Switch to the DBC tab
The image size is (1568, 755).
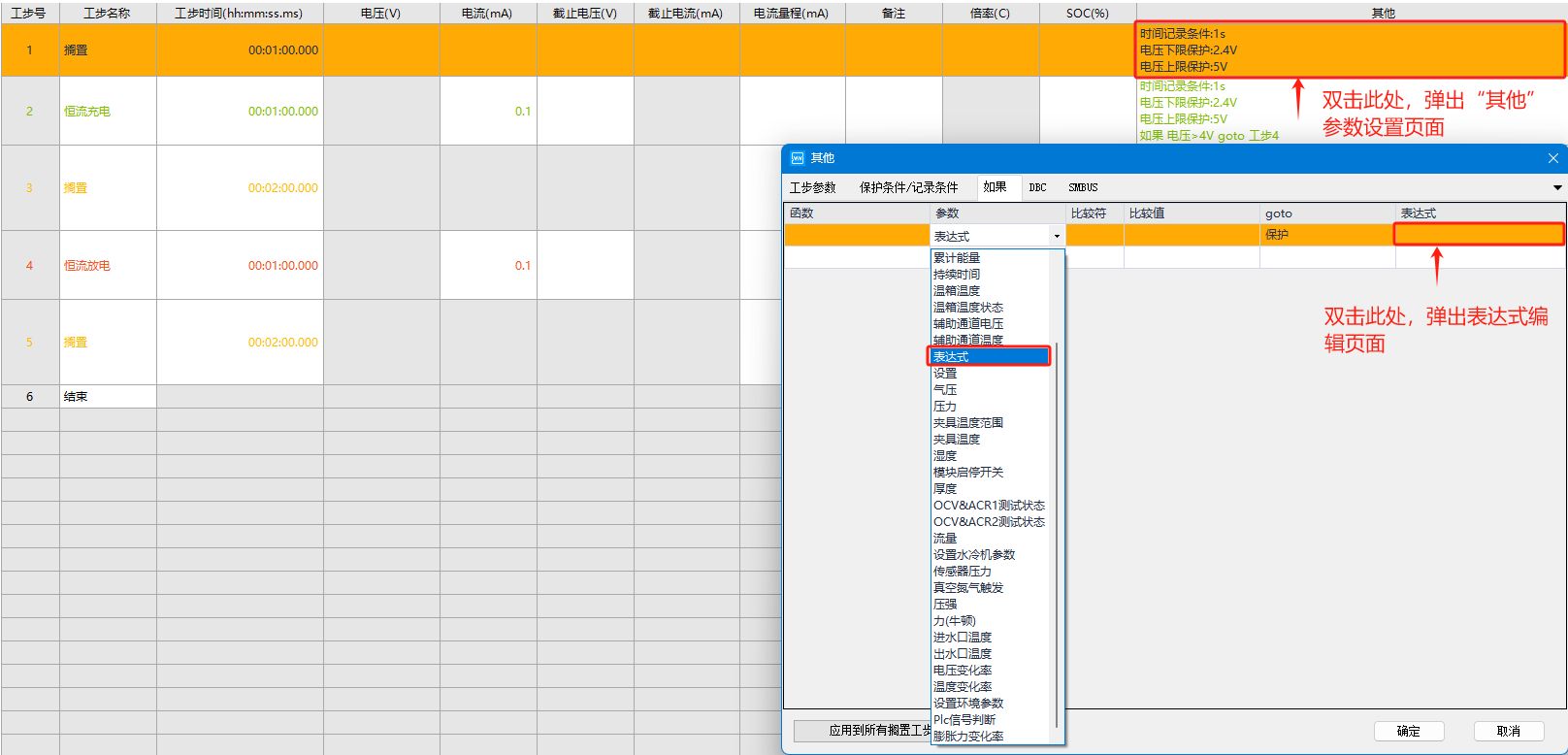coord(1038,187)
